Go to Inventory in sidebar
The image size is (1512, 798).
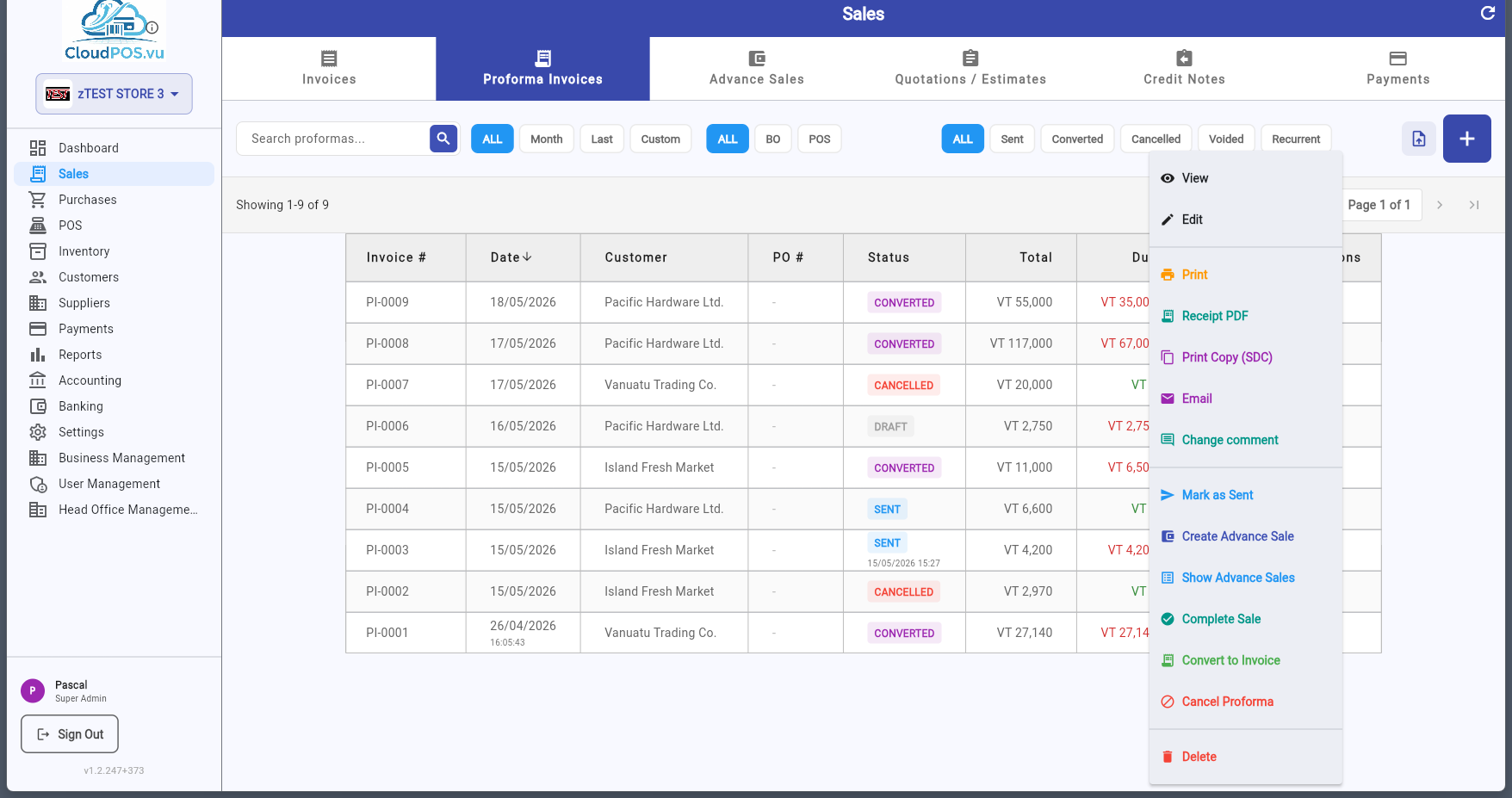(x=114, y=251)
